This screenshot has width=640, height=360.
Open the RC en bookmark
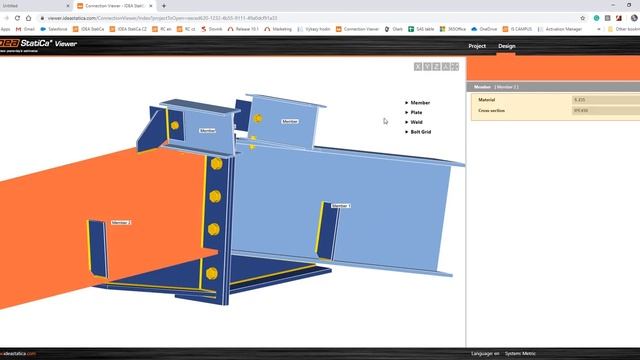162,29
